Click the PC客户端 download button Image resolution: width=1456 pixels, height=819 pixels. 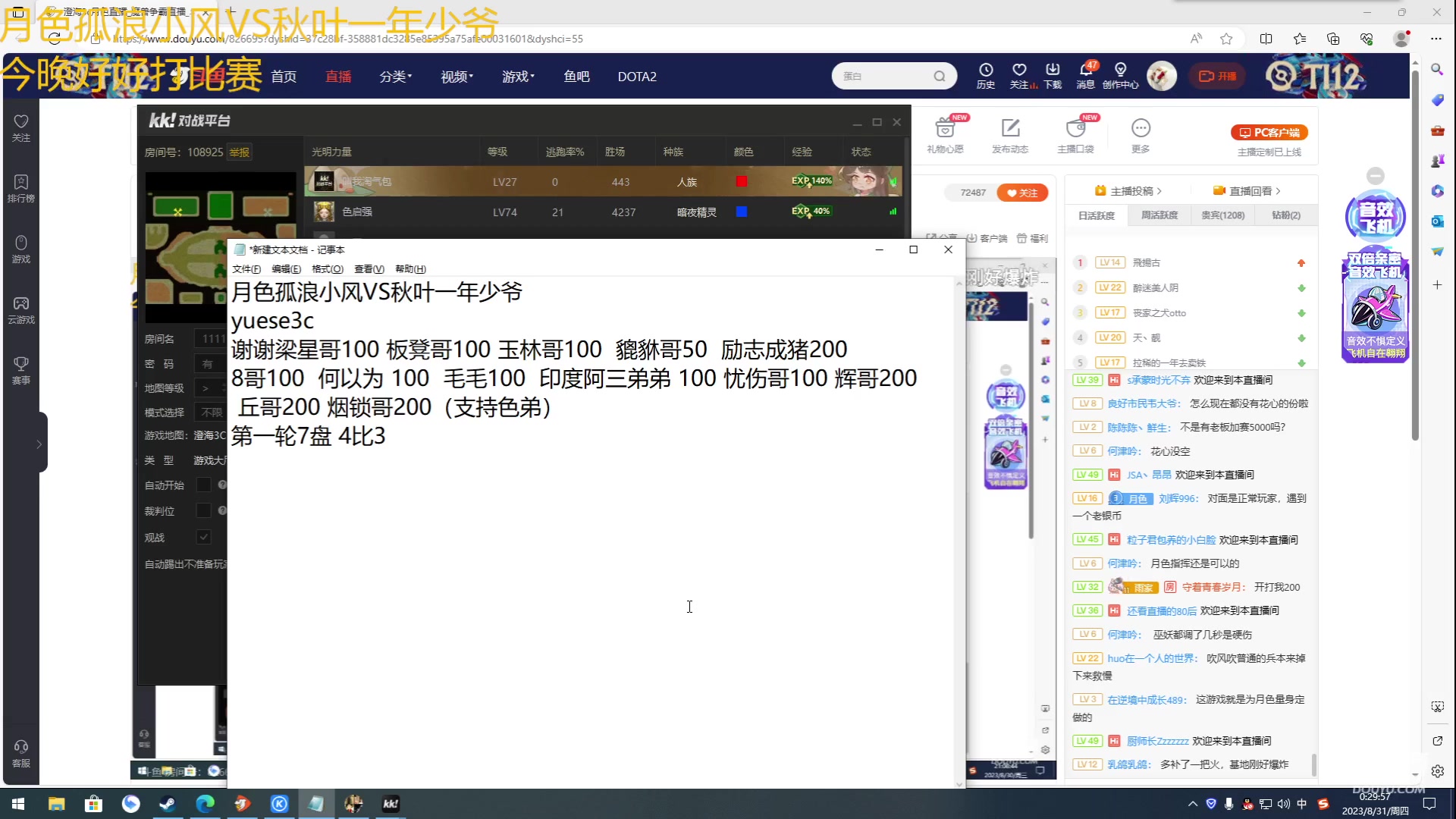pyautogui.click(x=1269, y=133)
